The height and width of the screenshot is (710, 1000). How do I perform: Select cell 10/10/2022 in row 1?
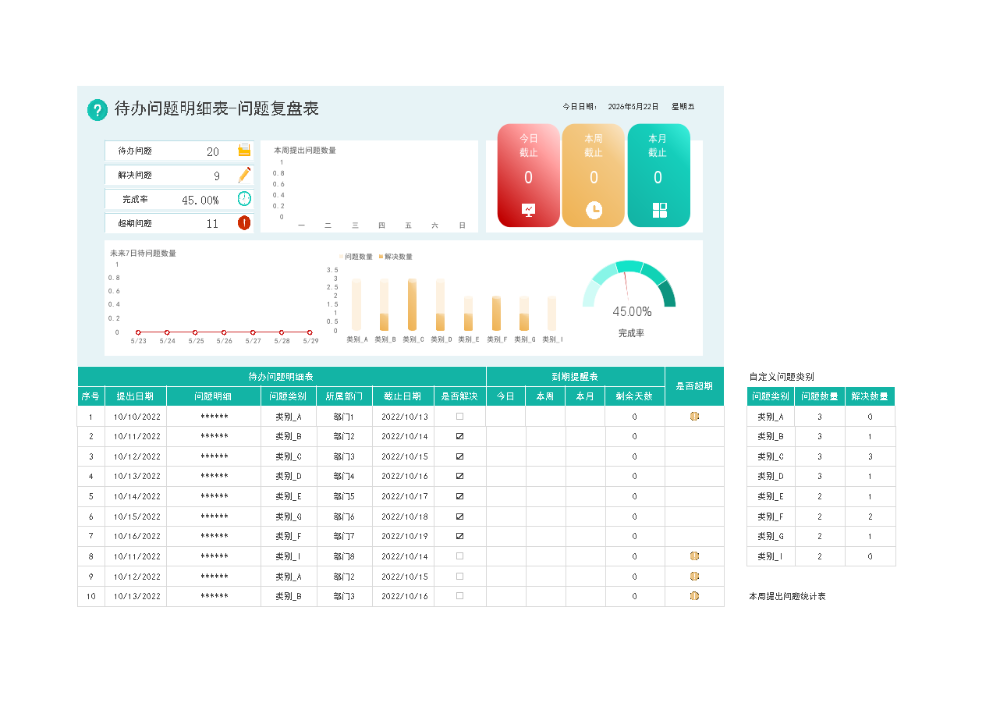[x=136, y=417]
